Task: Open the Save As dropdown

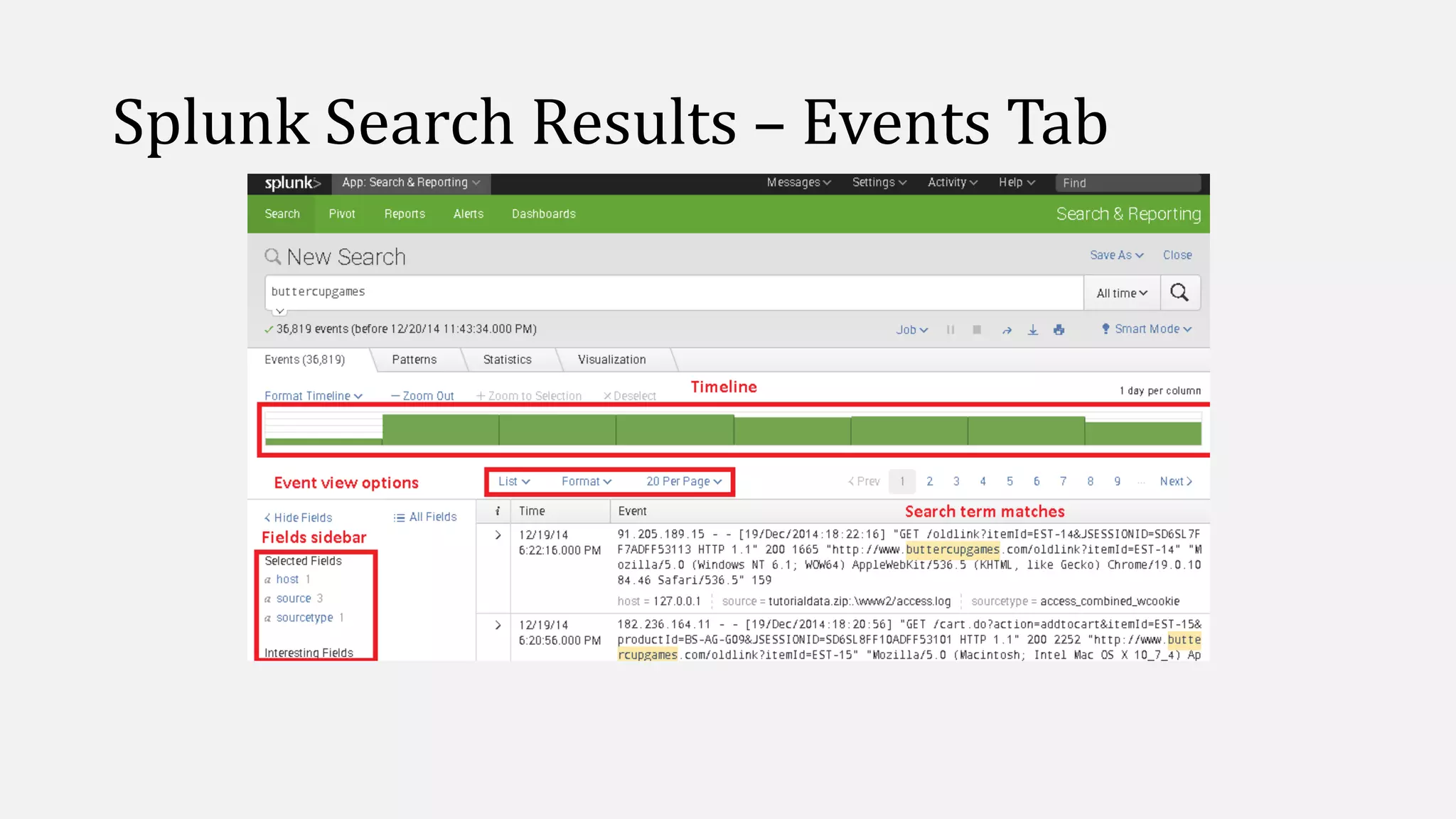Action: click(x=1117, y=255)
